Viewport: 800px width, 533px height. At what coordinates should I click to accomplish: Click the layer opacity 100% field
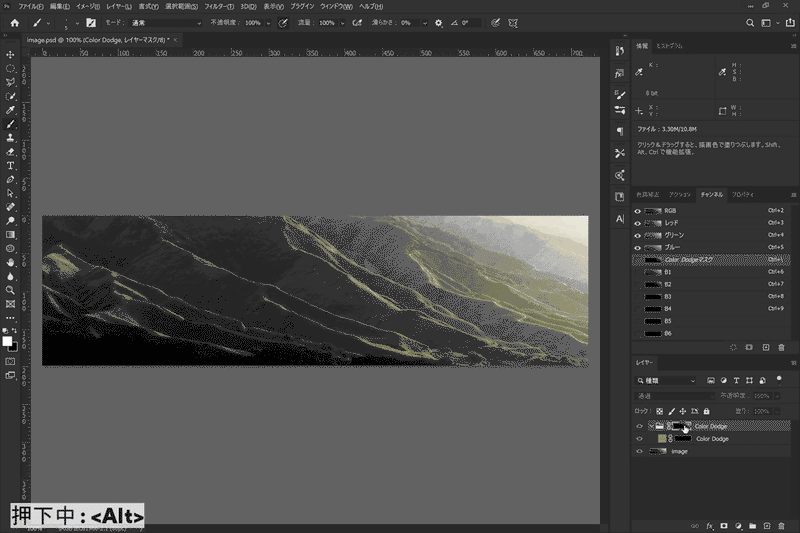[762, 396]
